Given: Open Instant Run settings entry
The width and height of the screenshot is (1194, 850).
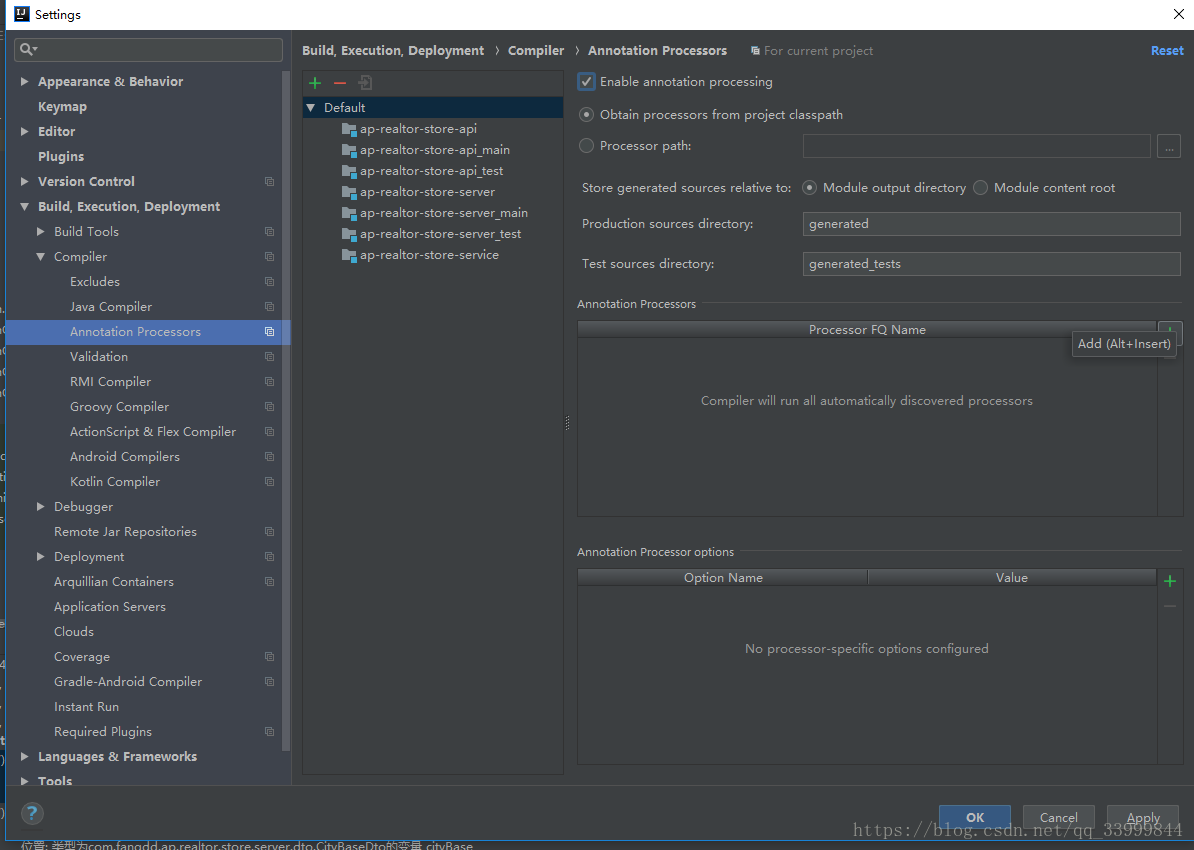Looking at the screenshot, I should pyautogui.click(x=86, y=707).
